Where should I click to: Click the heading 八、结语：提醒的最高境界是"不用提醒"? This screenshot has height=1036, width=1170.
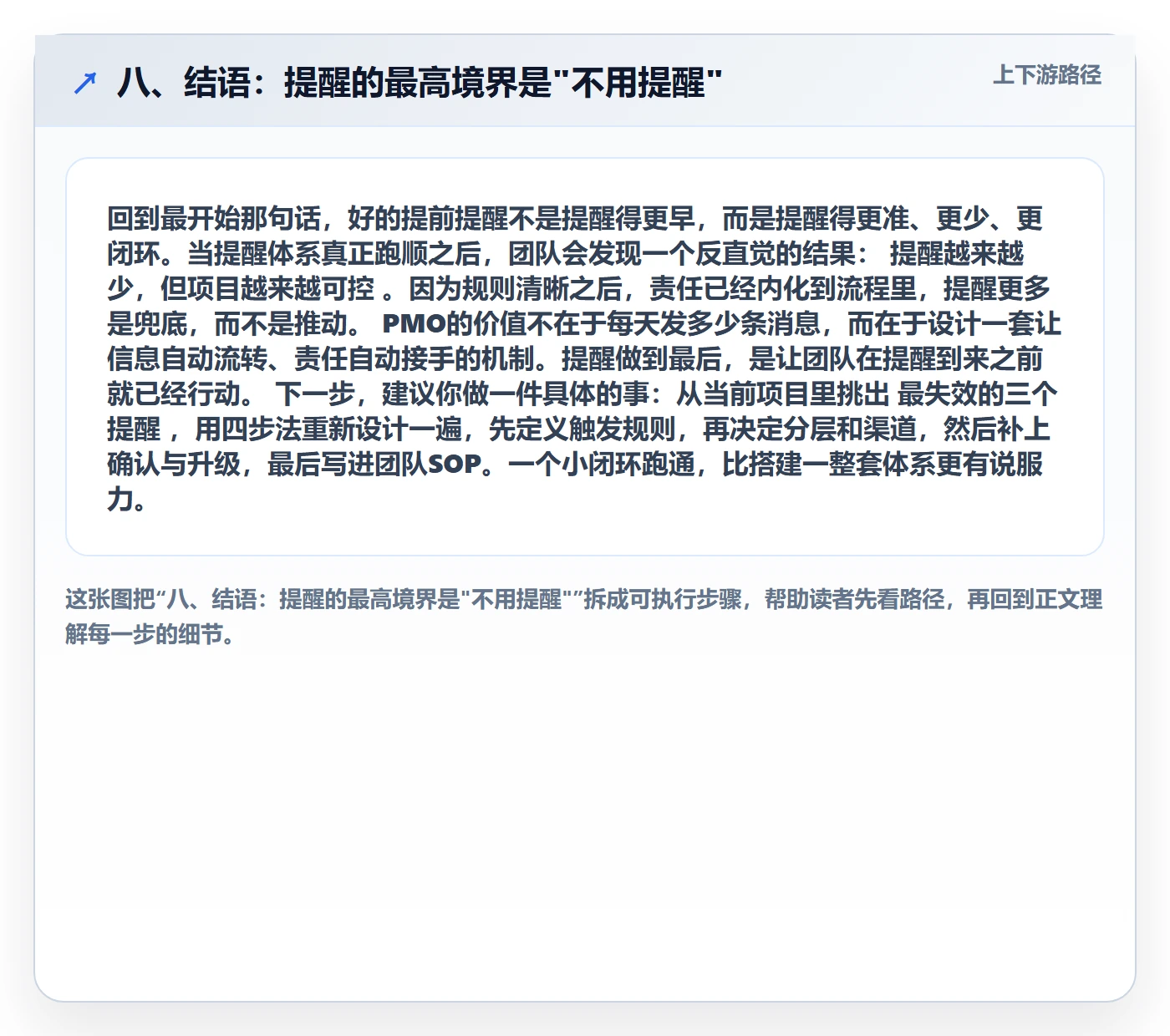coord(419,83)
